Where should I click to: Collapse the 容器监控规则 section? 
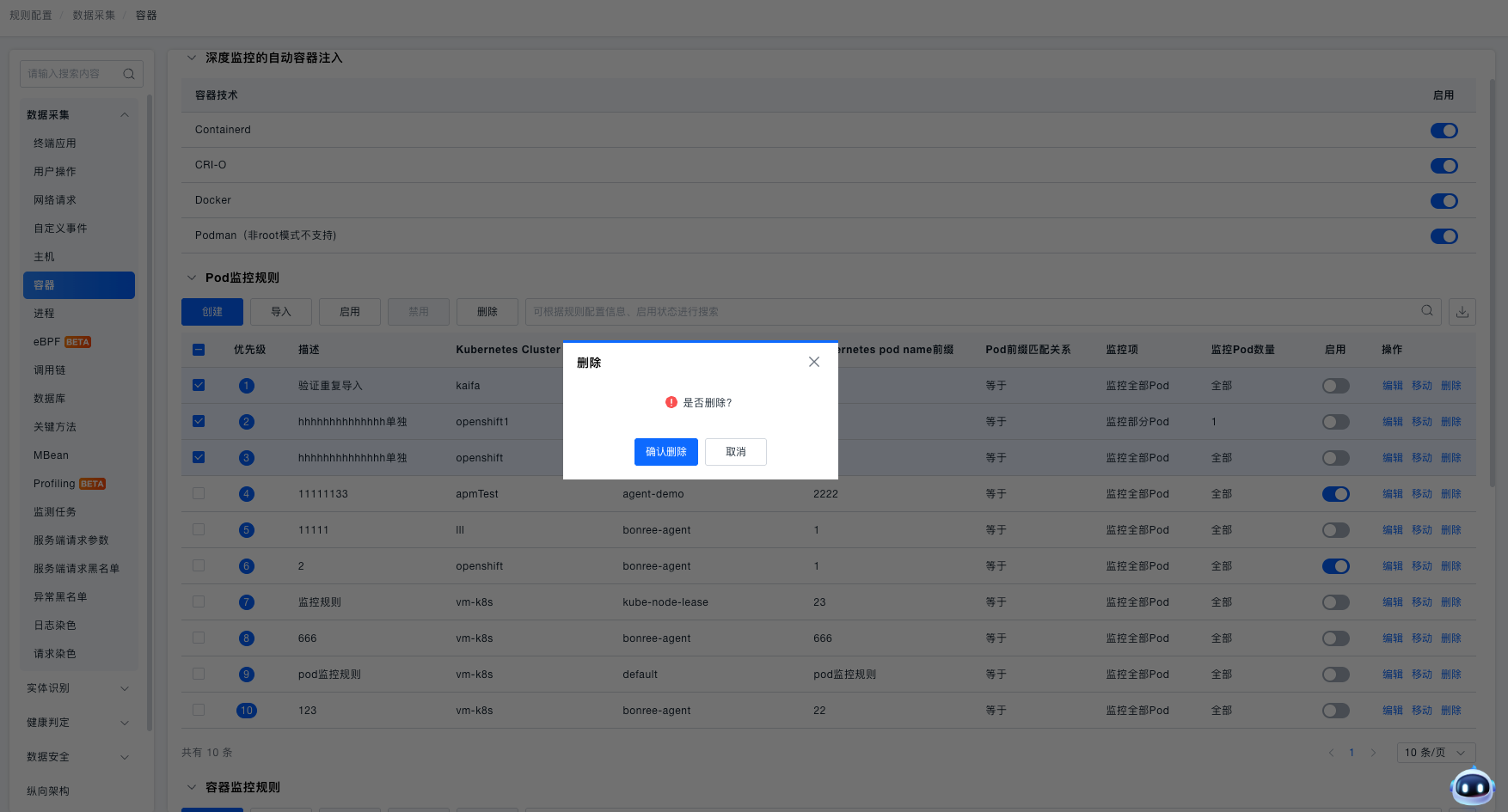pos(192,787)
